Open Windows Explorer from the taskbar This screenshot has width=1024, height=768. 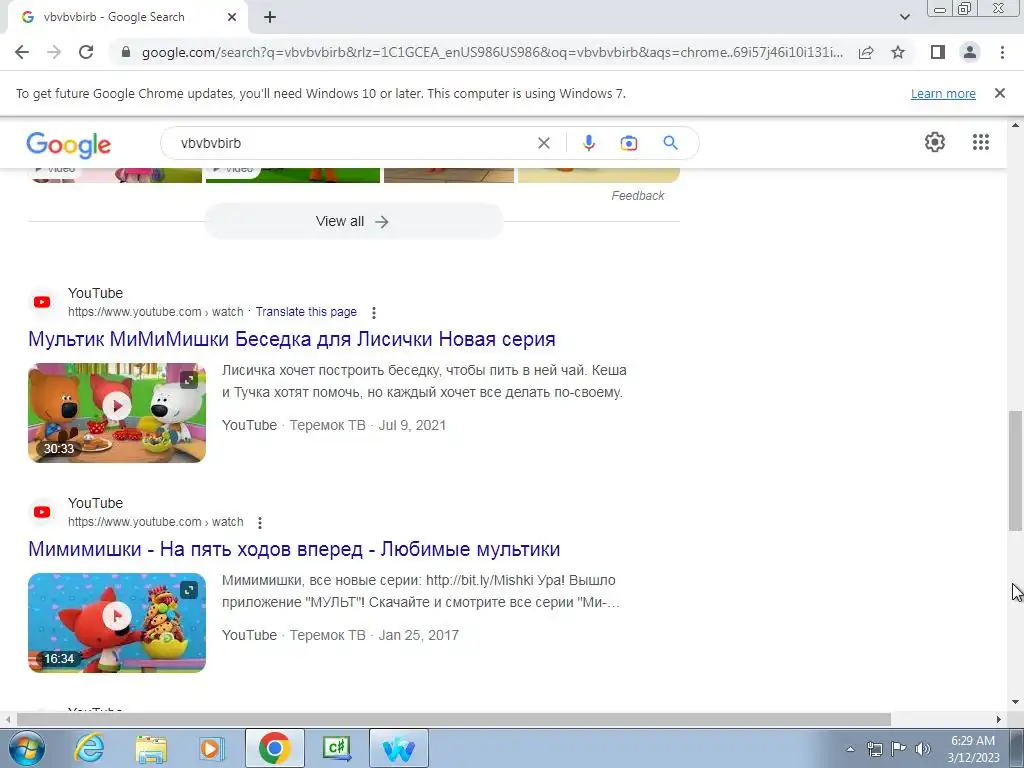151,748
